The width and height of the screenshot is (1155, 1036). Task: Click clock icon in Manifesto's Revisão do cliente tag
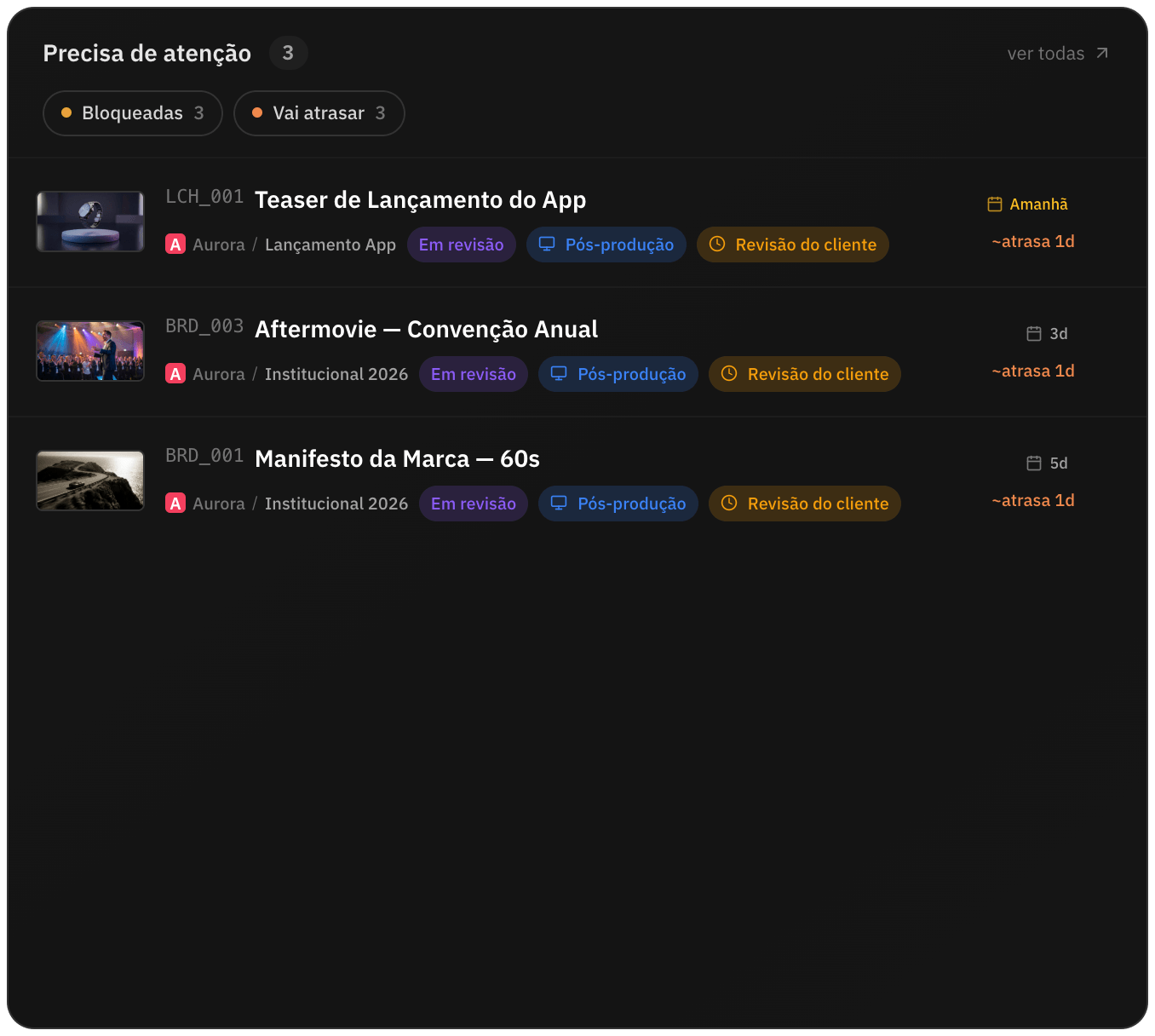(x=729, y=503)
